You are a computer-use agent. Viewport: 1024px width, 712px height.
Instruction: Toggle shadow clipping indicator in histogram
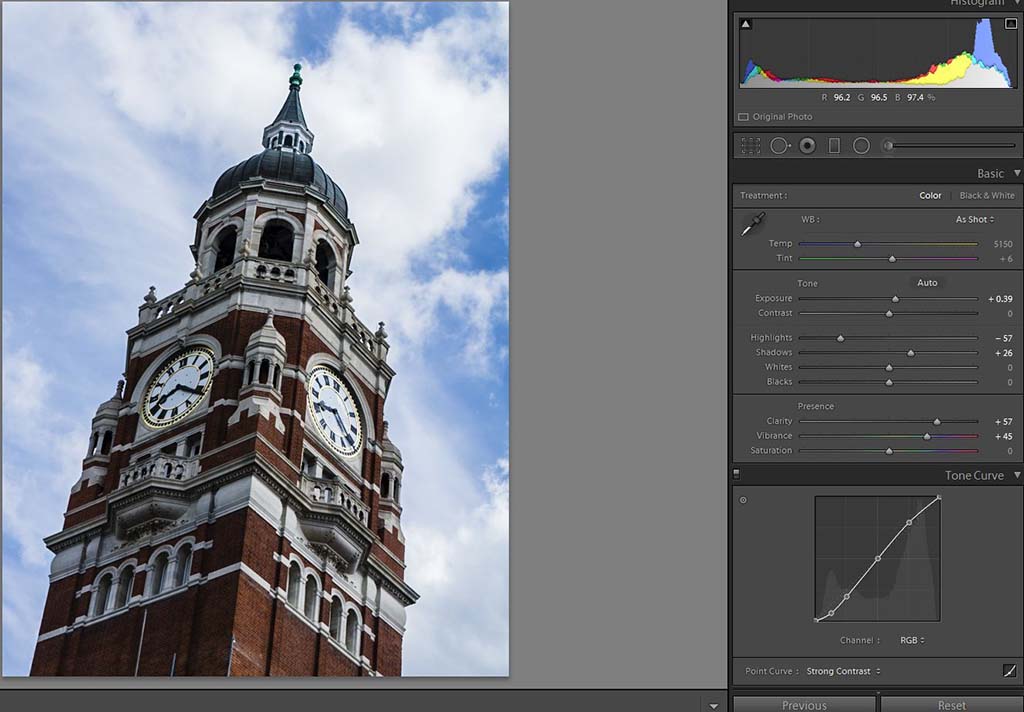pos(746,24)
